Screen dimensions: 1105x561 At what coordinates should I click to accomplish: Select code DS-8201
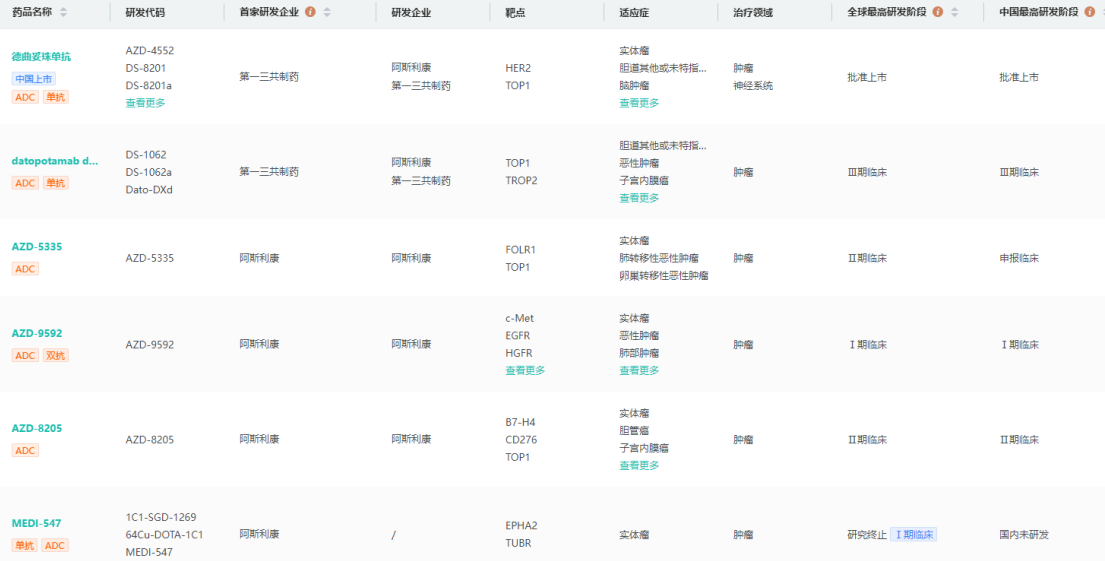pyautogui.click(x=145, y=68)
